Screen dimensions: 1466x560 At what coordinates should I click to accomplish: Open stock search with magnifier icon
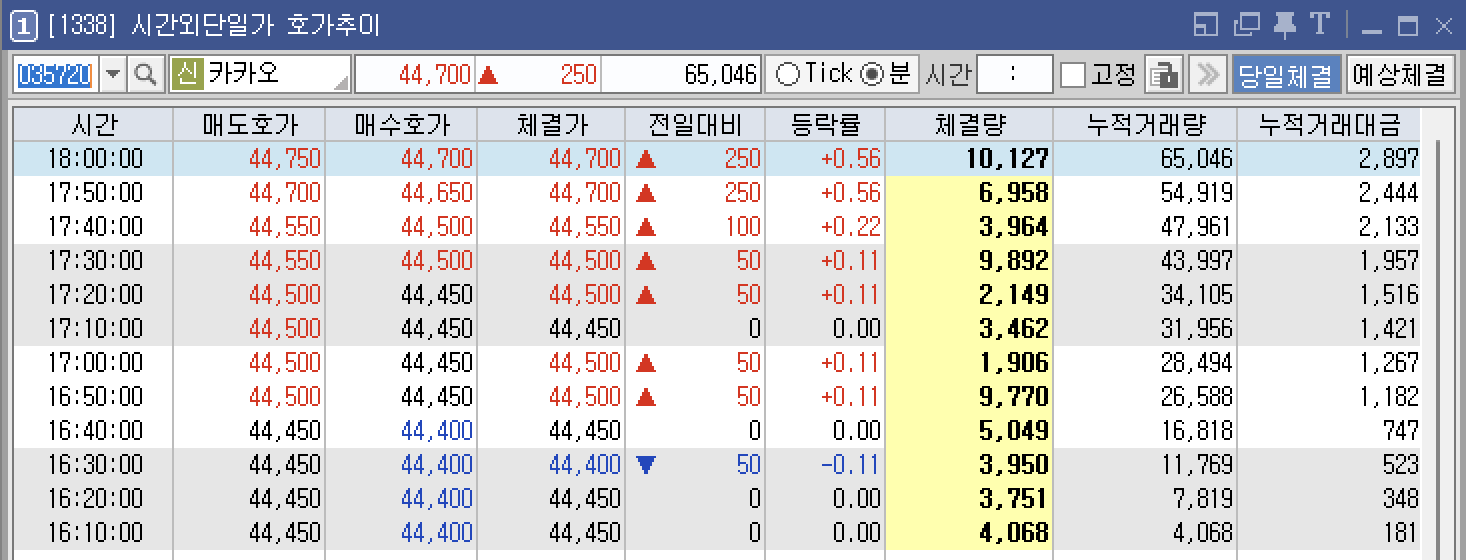pos(146,74)
